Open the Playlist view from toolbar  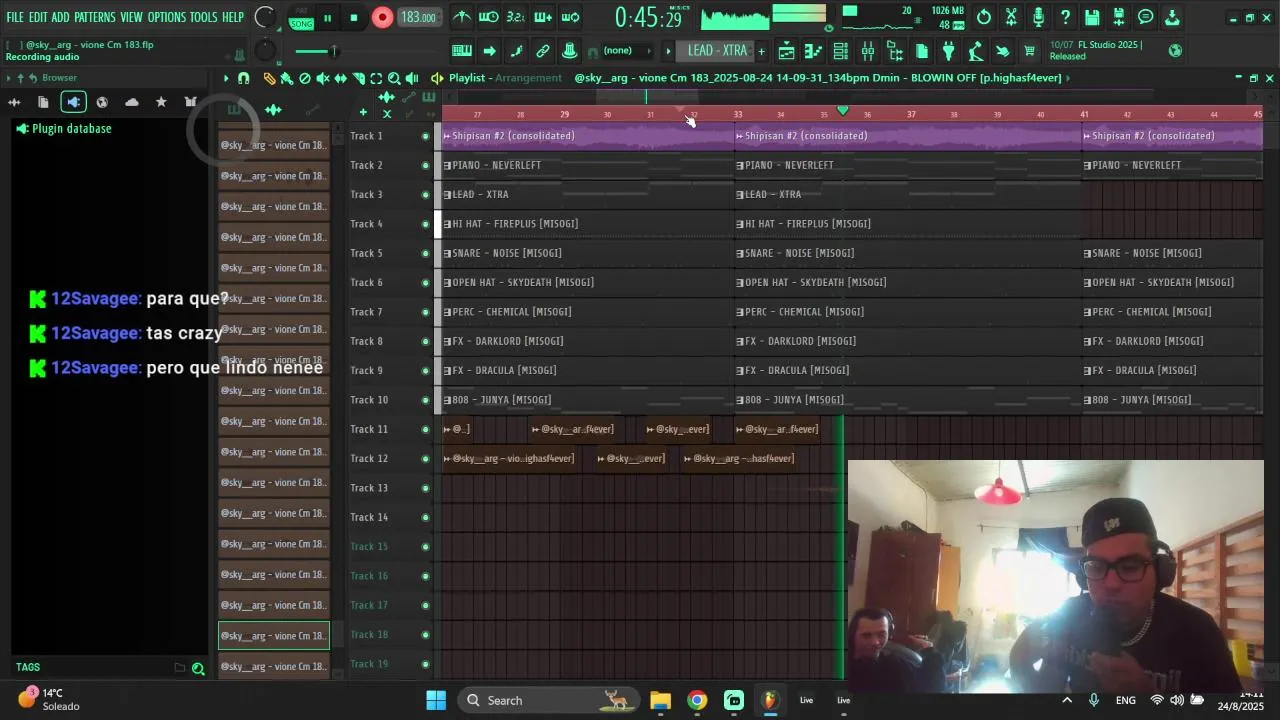[x=787, y=51]
